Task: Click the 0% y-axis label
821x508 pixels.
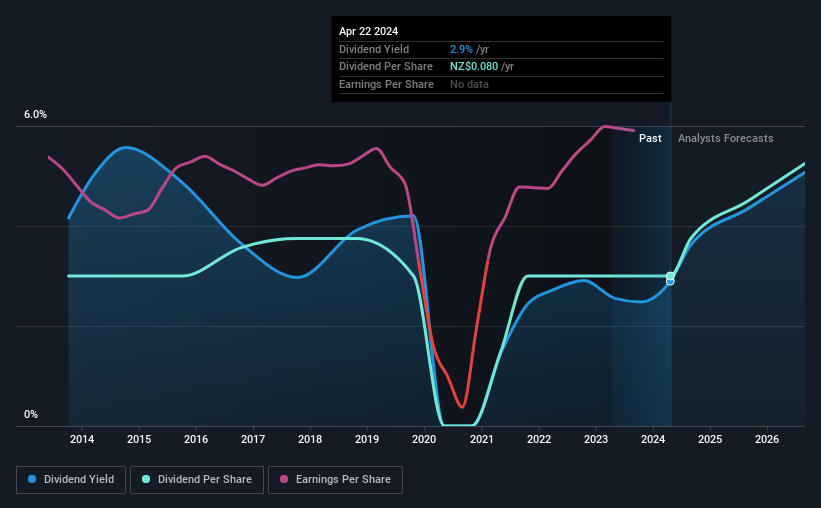Action: coord(31,414)
